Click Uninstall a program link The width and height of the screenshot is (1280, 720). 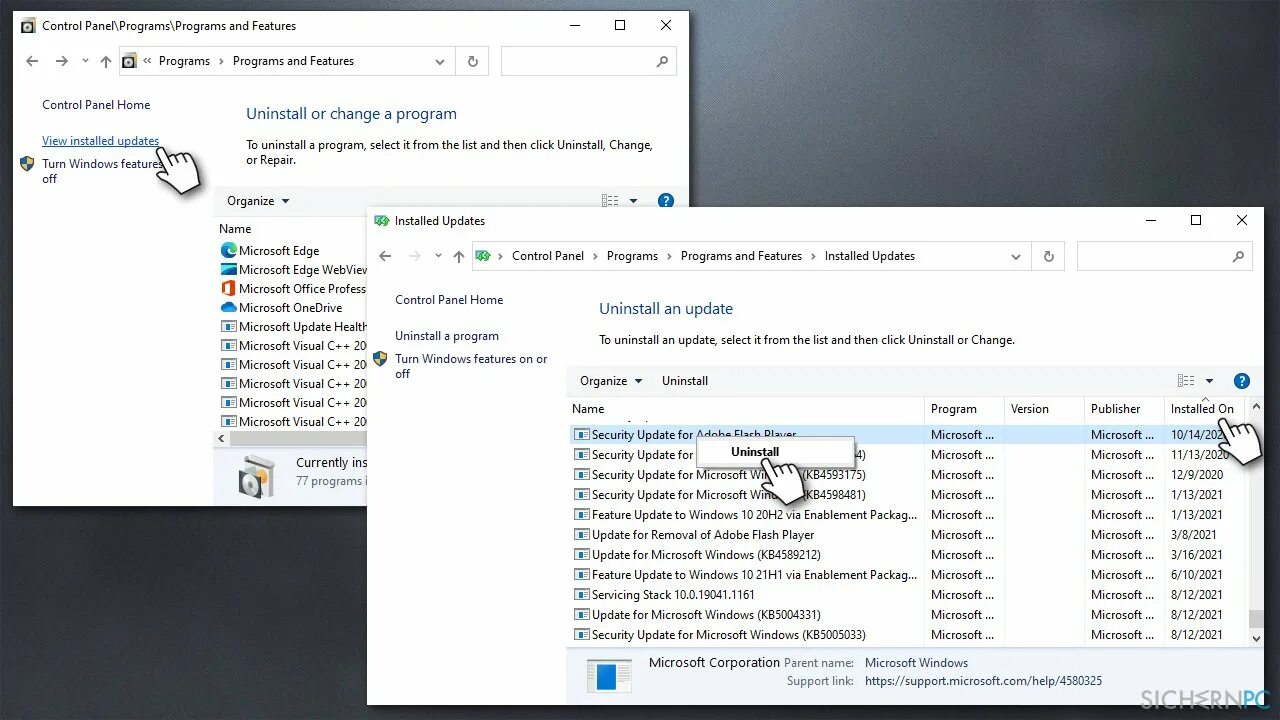(447, 336)
